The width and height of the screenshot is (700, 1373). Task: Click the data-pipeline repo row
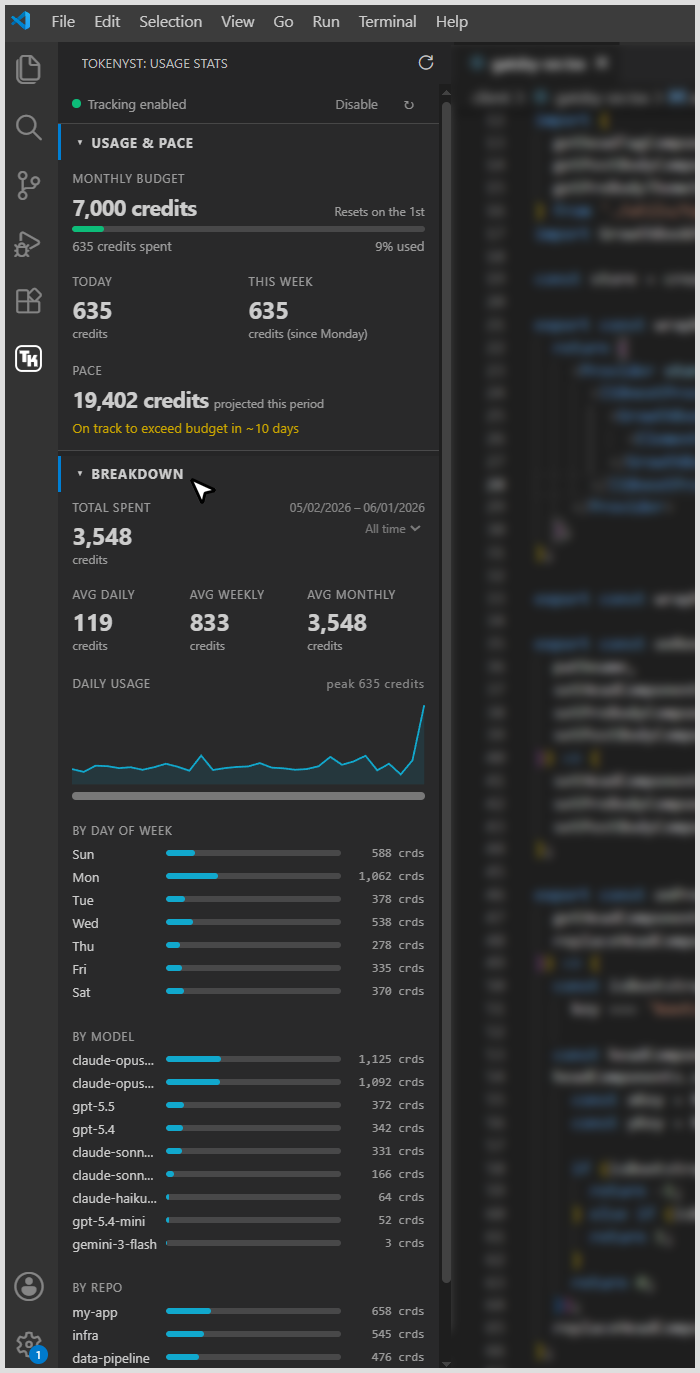[x=248, y=1357]
